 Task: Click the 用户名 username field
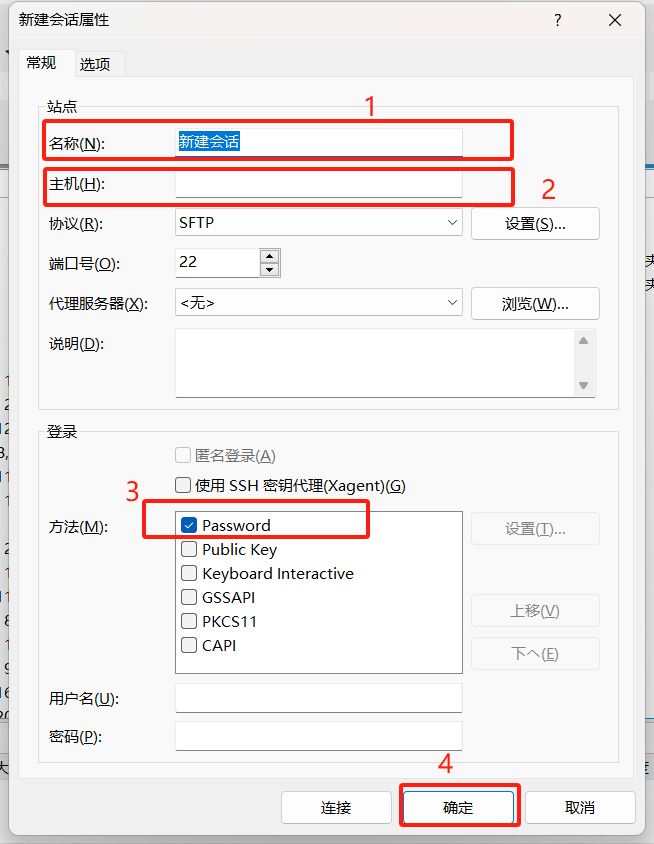(319, 698)
